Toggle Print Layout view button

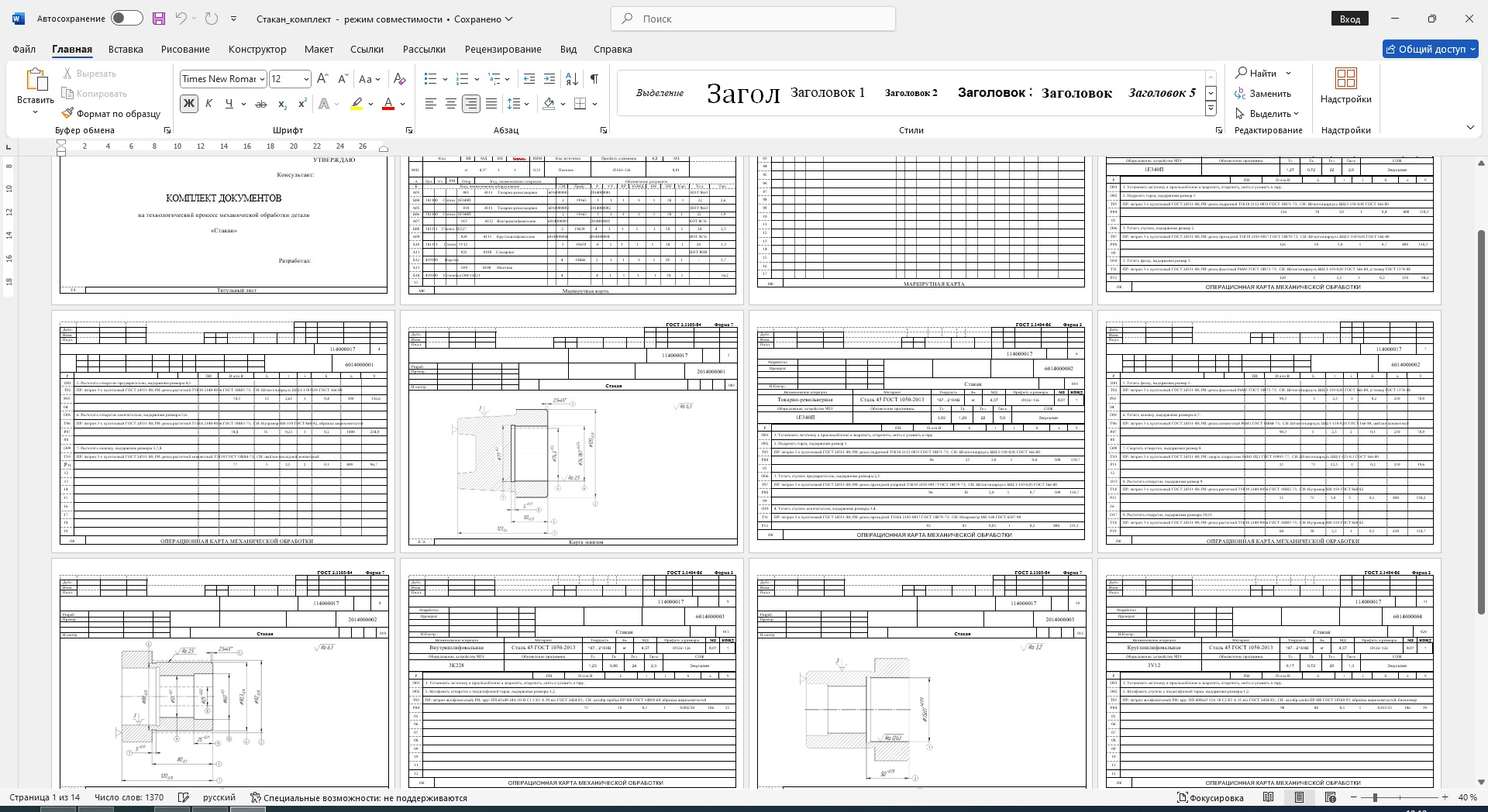click(1300, 797)
